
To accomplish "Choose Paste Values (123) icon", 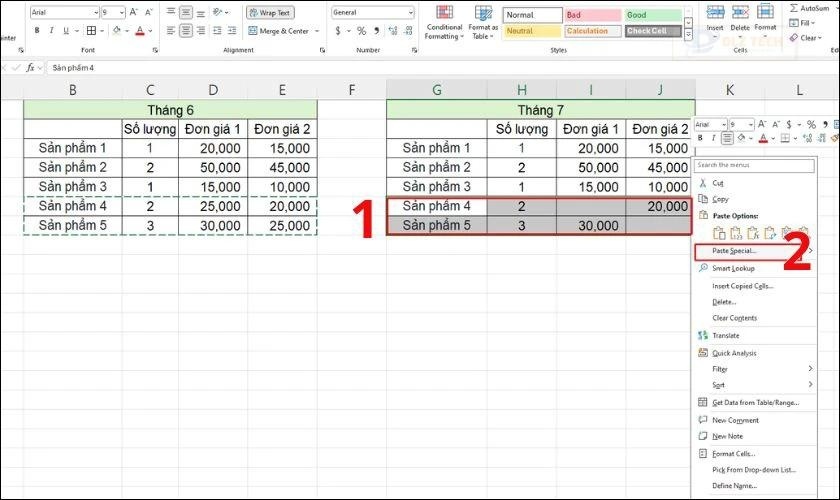I will 736,233.
